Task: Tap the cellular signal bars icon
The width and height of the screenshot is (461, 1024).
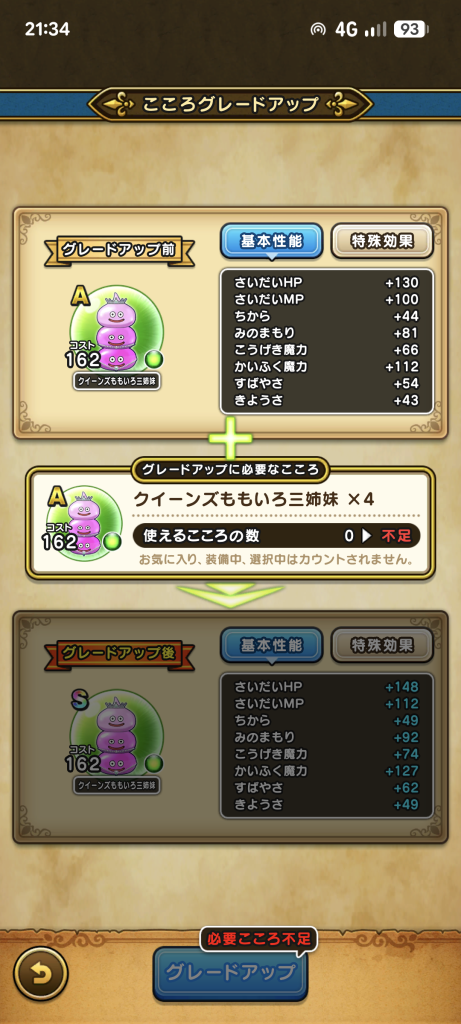Action: pos(375,29)
